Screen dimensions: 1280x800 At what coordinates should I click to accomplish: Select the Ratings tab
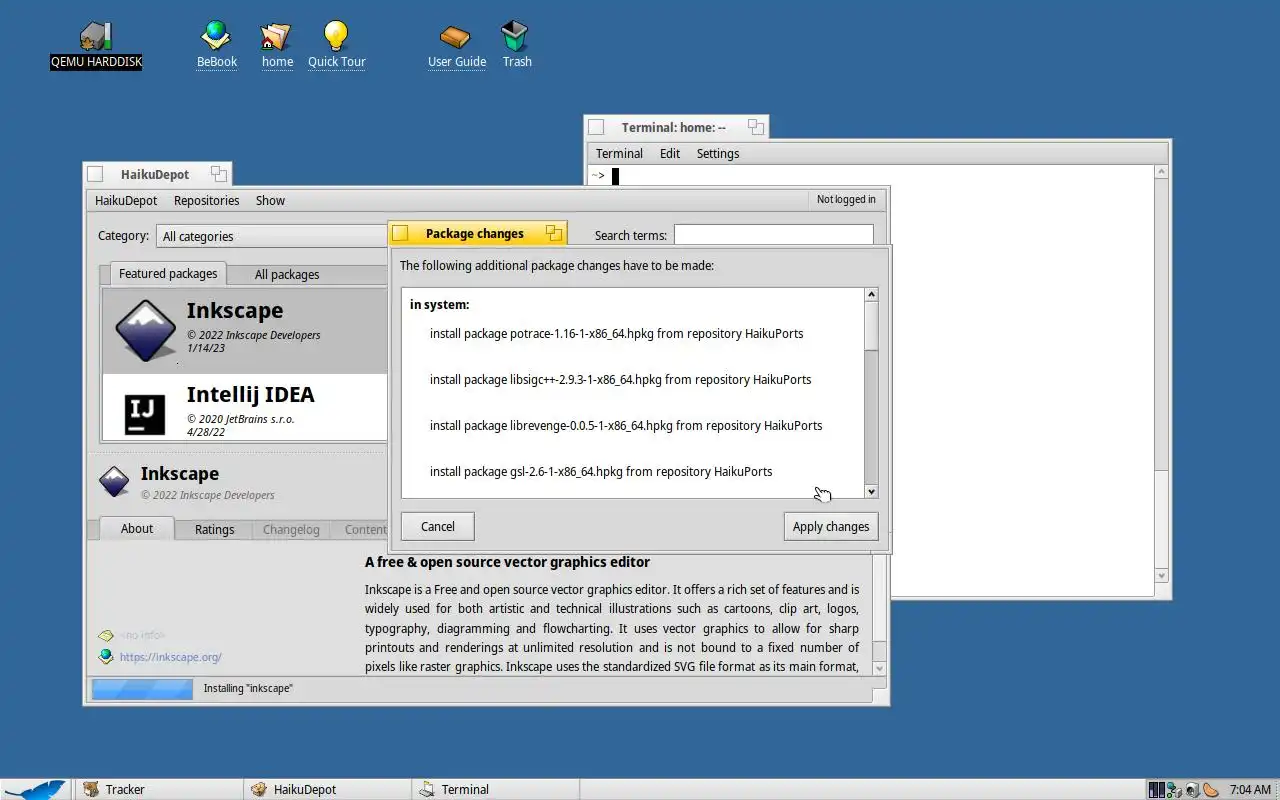click(x=214, y=529)
